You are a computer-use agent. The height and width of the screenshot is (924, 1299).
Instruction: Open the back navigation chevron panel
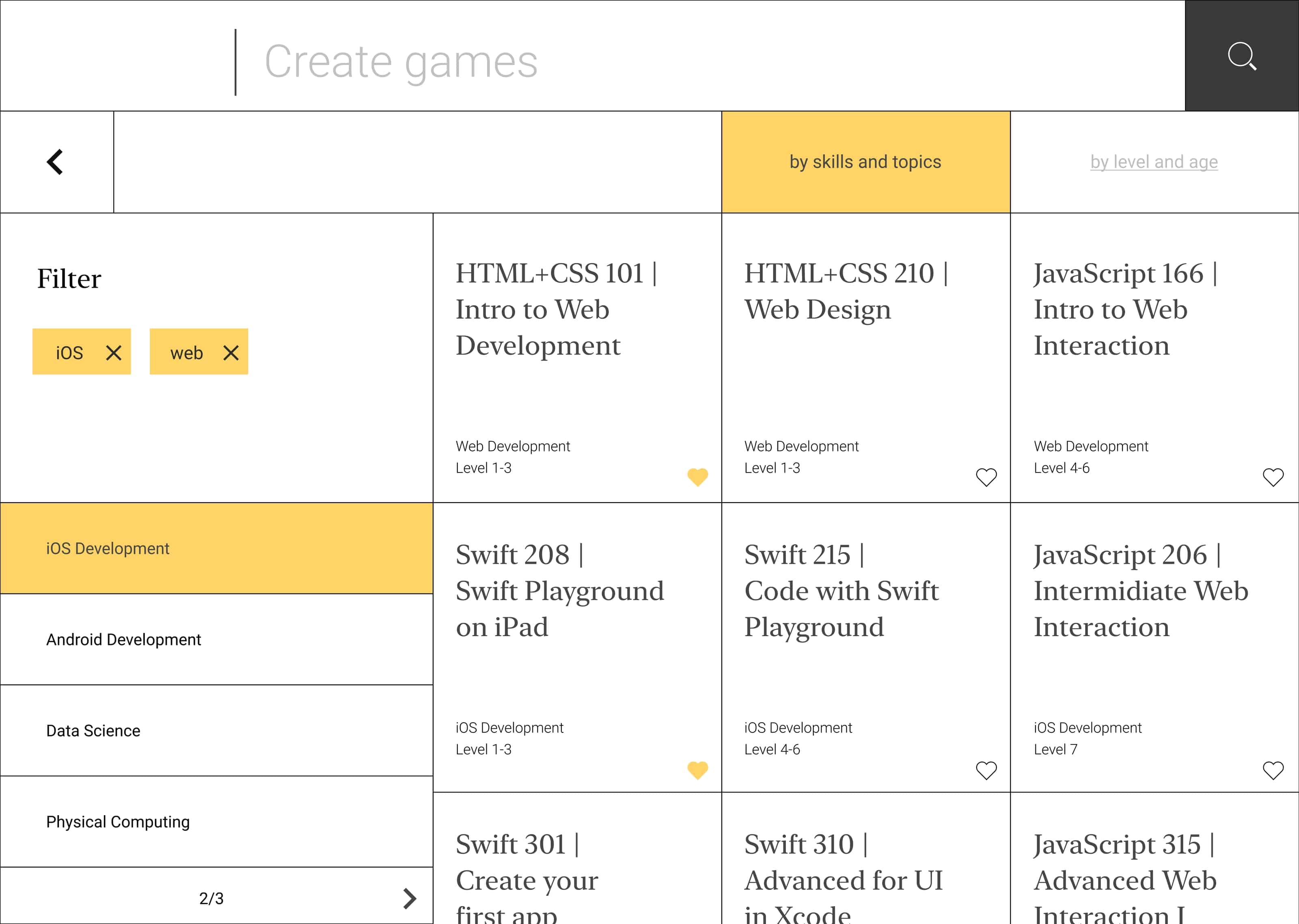[55, 162]
